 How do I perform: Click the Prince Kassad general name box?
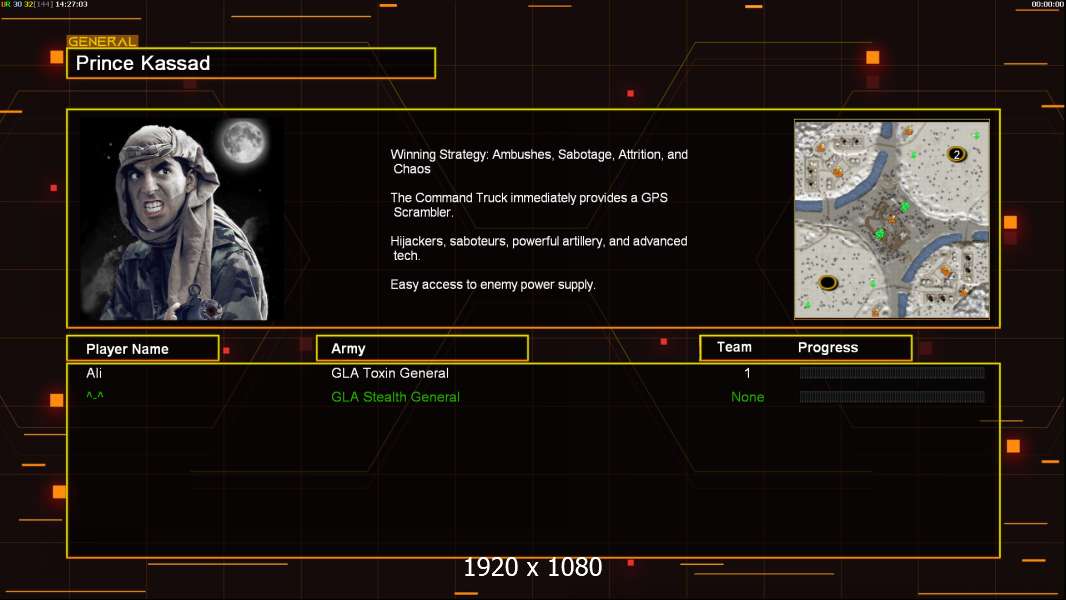pos(251,63)
